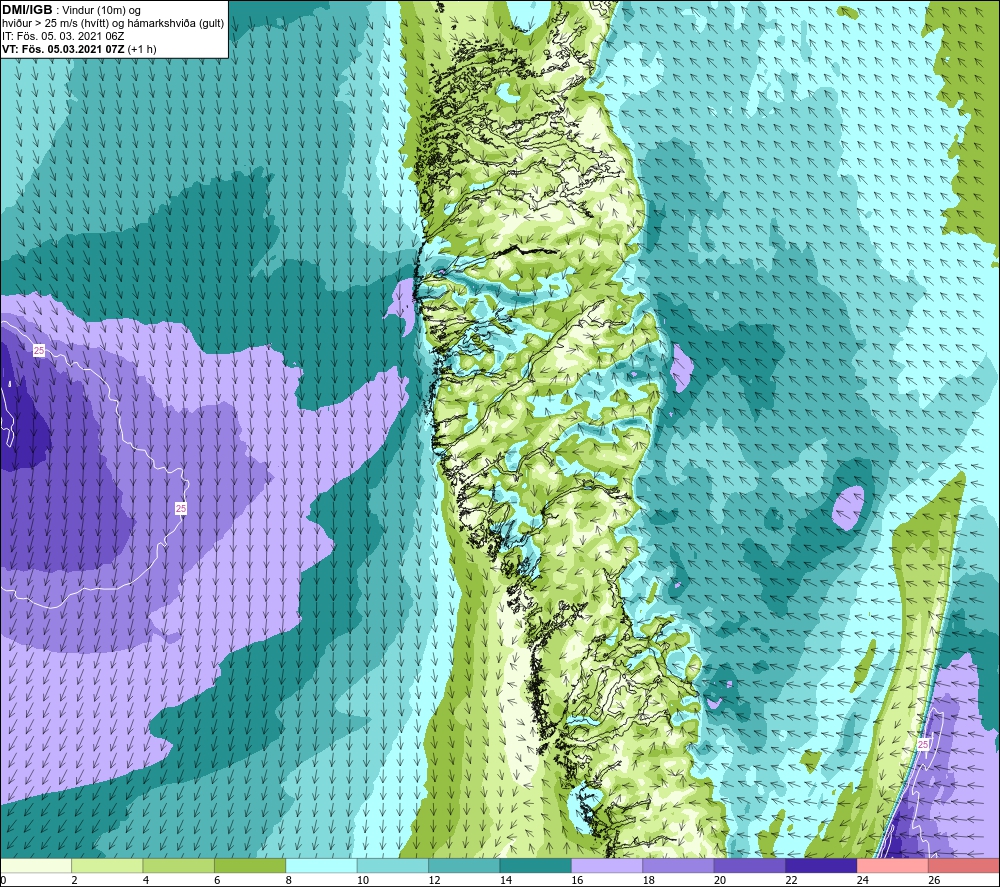Click the '25' gust contour label in the southeast purple area
This screenshot has width=1000, height=887.
coord(923,744)
